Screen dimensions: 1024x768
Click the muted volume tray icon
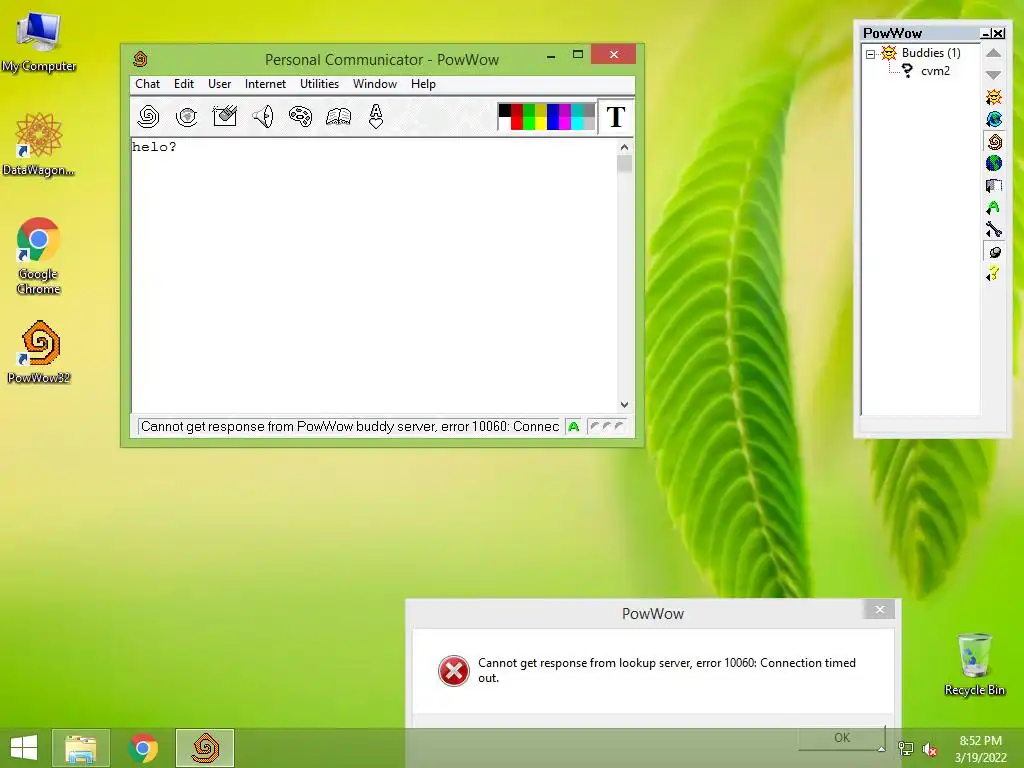pyautogui.click(x=930, y=749)
